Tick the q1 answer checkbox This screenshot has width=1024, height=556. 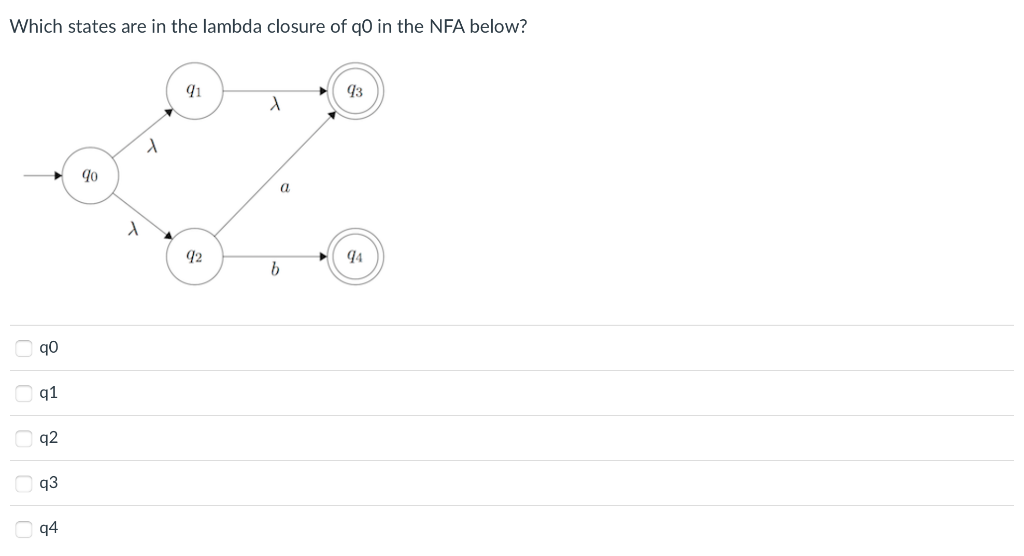24,393
